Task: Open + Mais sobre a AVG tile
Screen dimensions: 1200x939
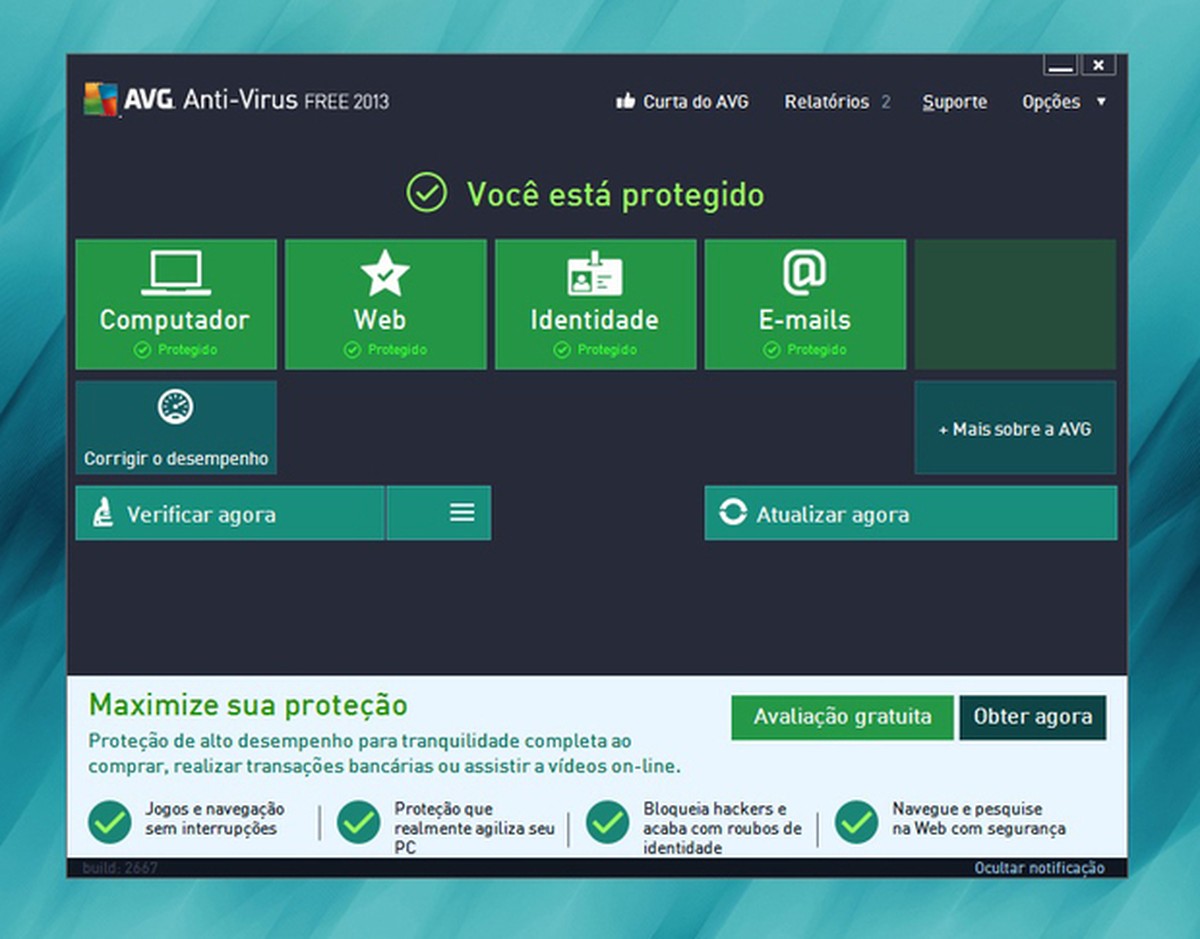Action: [x=1015, y=427]
